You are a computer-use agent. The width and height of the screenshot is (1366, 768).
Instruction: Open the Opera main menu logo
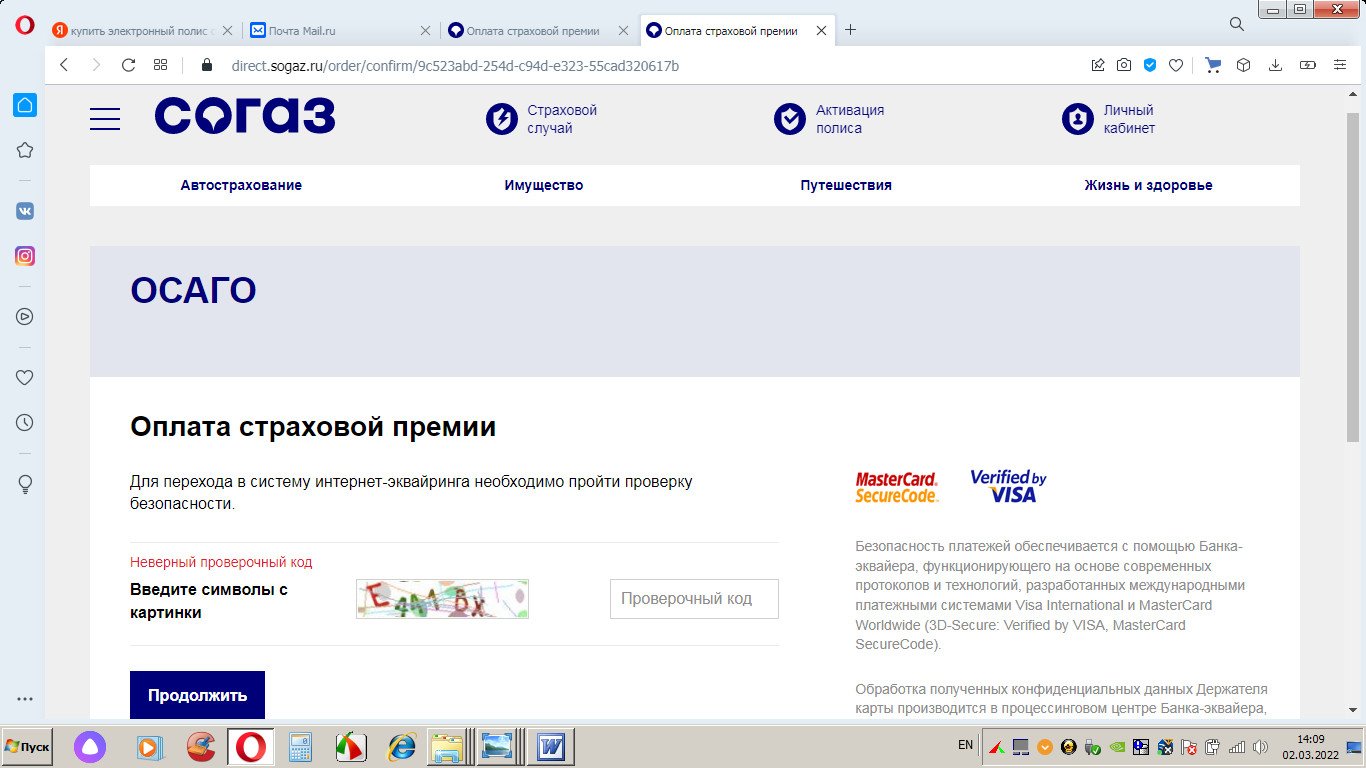[x=24, y=27]
